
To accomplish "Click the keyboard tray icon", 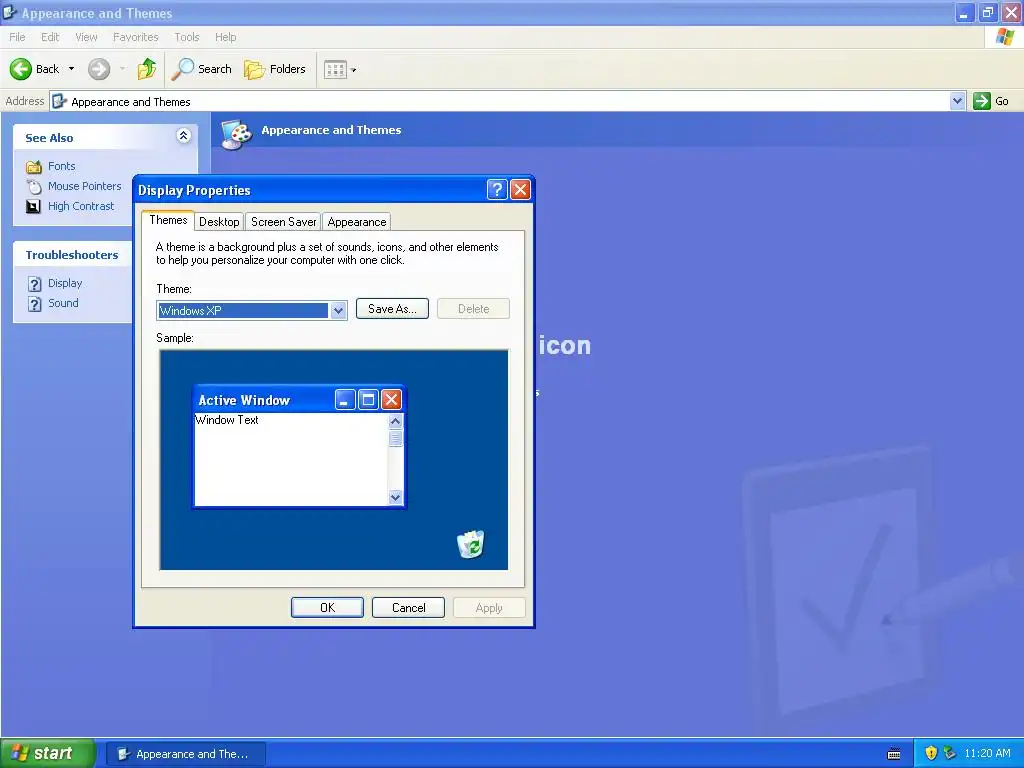I will (x=894, y=754).
